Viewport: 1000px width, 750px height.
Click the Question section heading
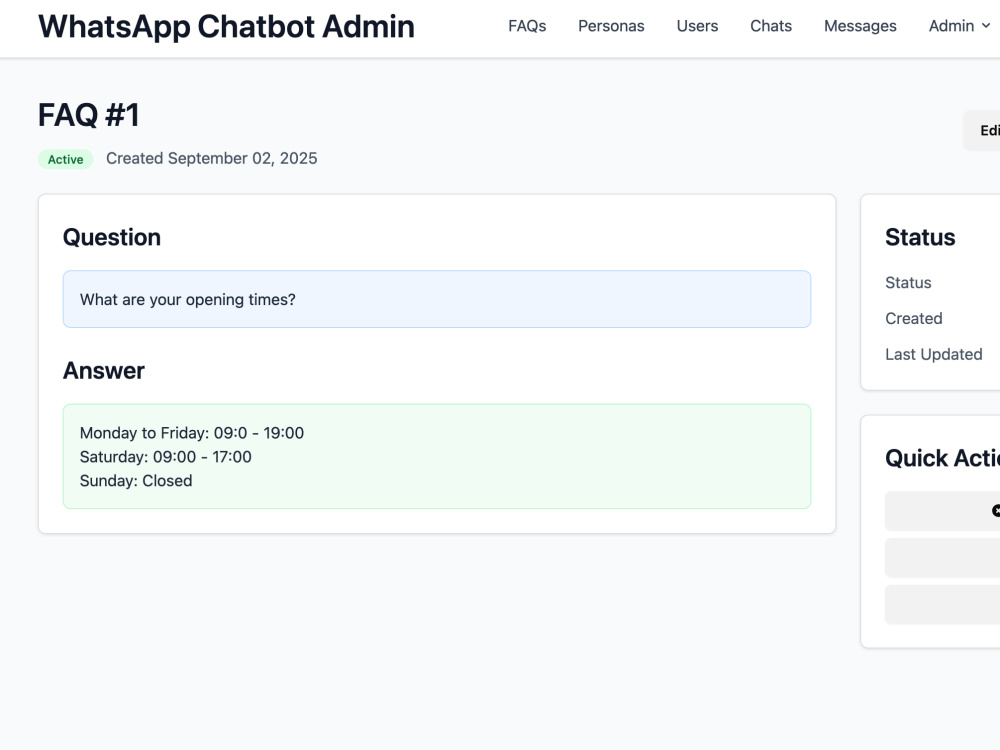(x=112, y=237)
